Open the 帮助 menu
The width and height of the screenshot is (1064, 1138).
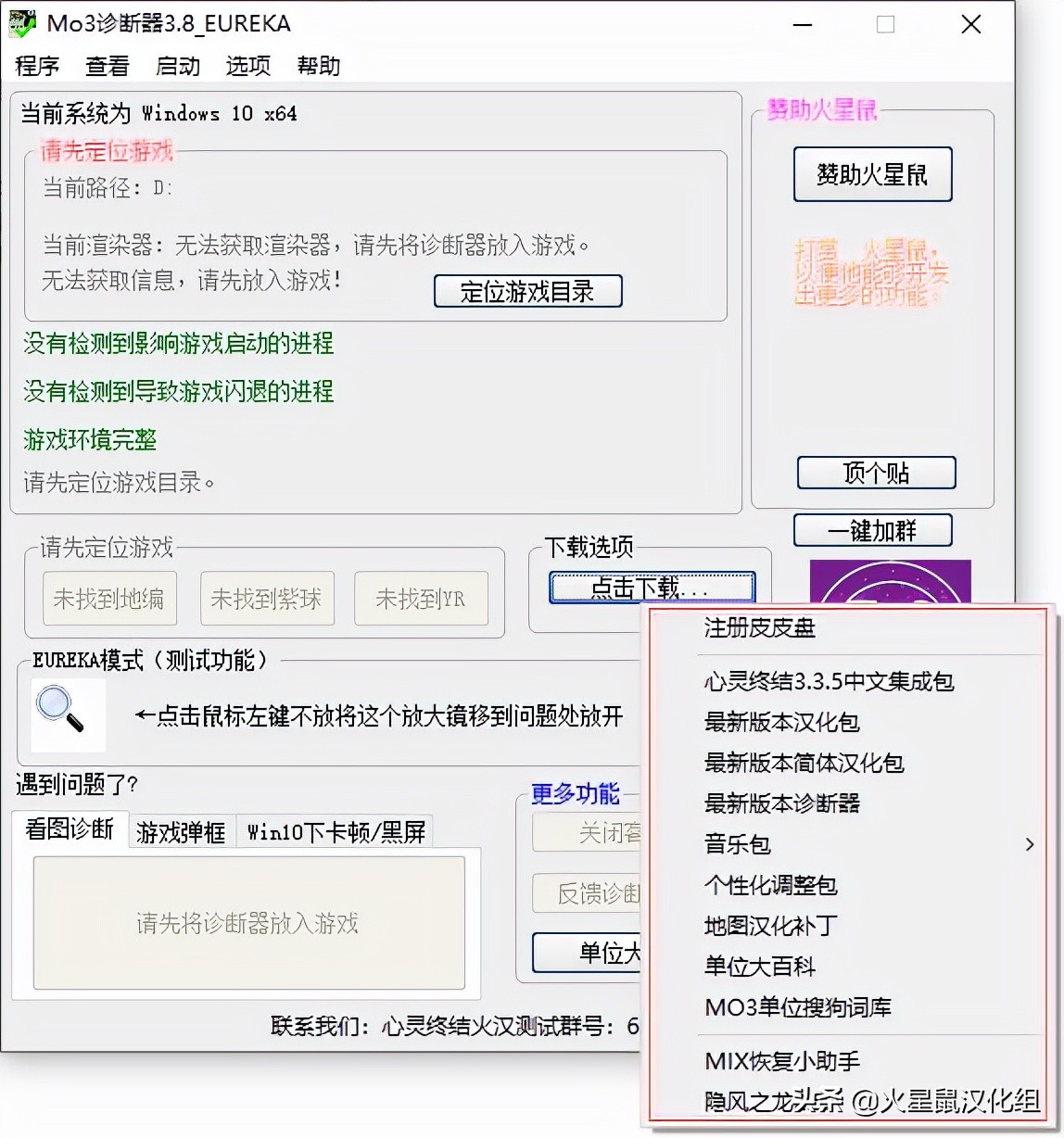[x=317, y=66]
